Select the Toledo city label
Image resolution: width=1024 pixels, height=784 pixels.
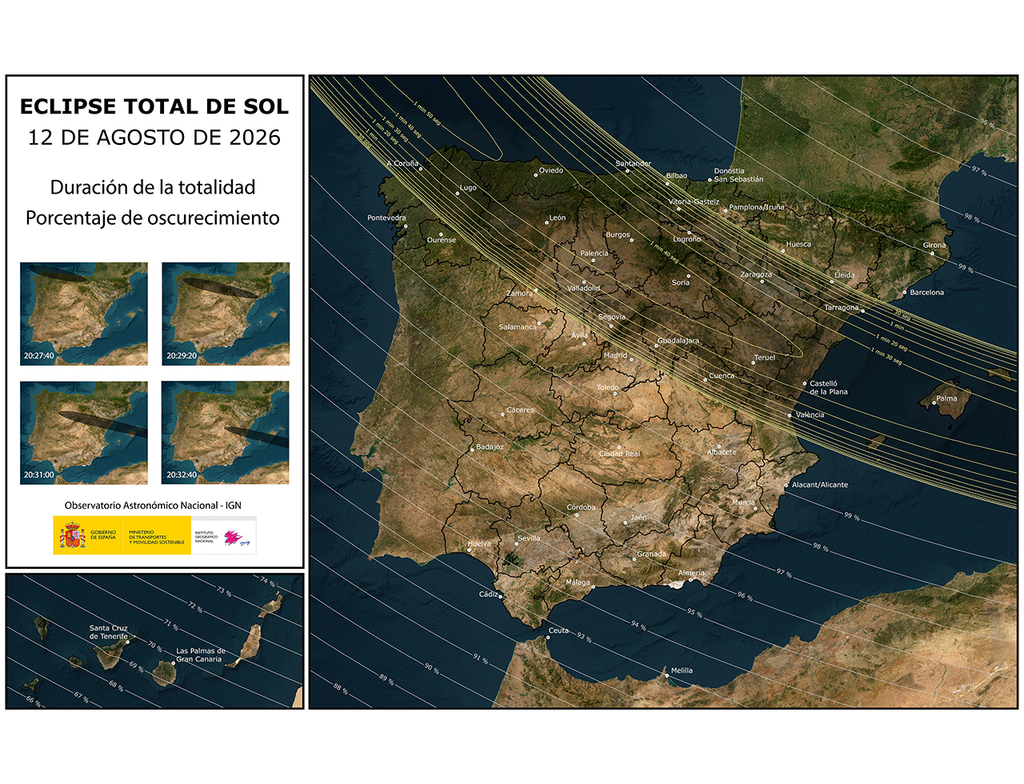[x=607, y=387]
